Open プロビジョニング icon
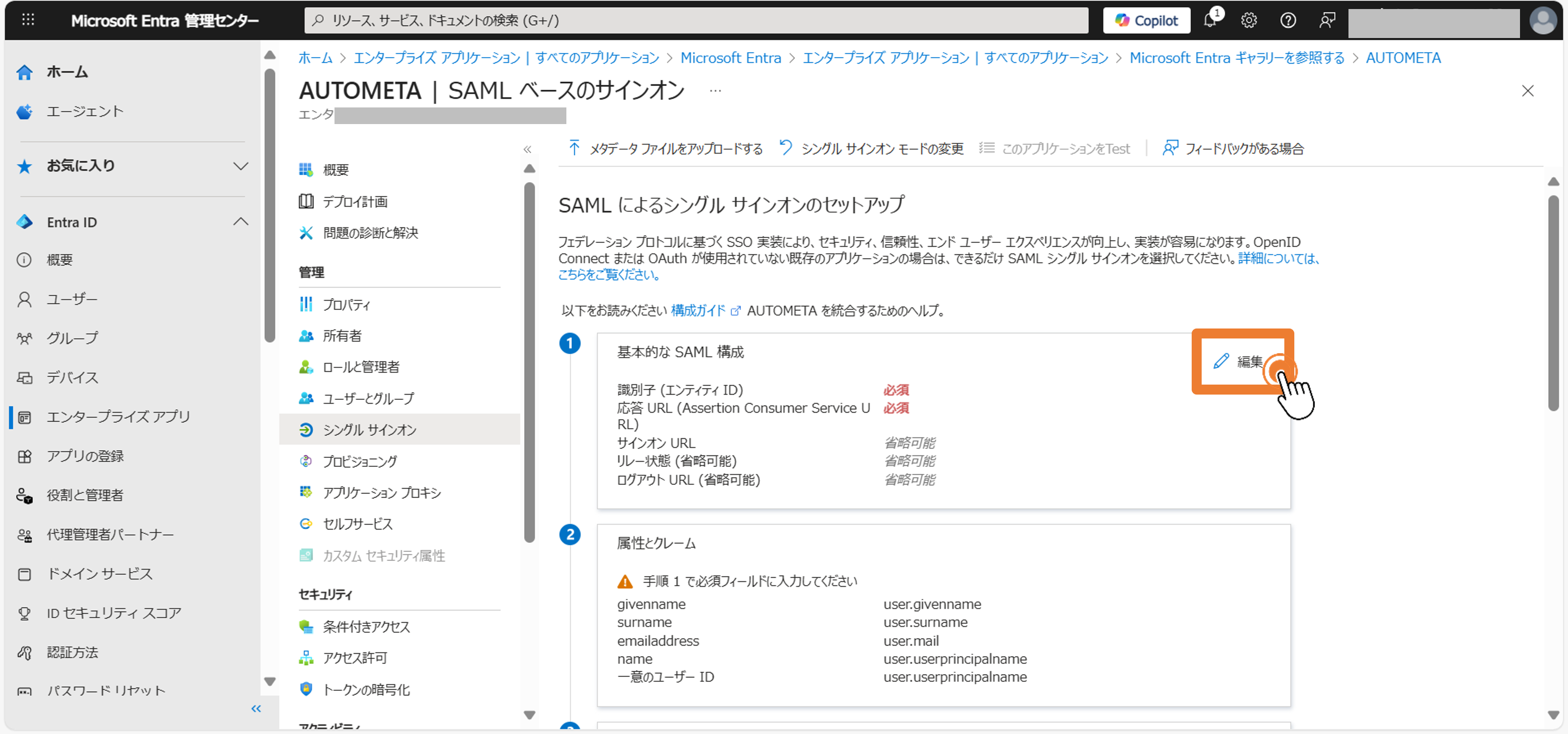This screenshot has width=1568, height=734. 306,461
